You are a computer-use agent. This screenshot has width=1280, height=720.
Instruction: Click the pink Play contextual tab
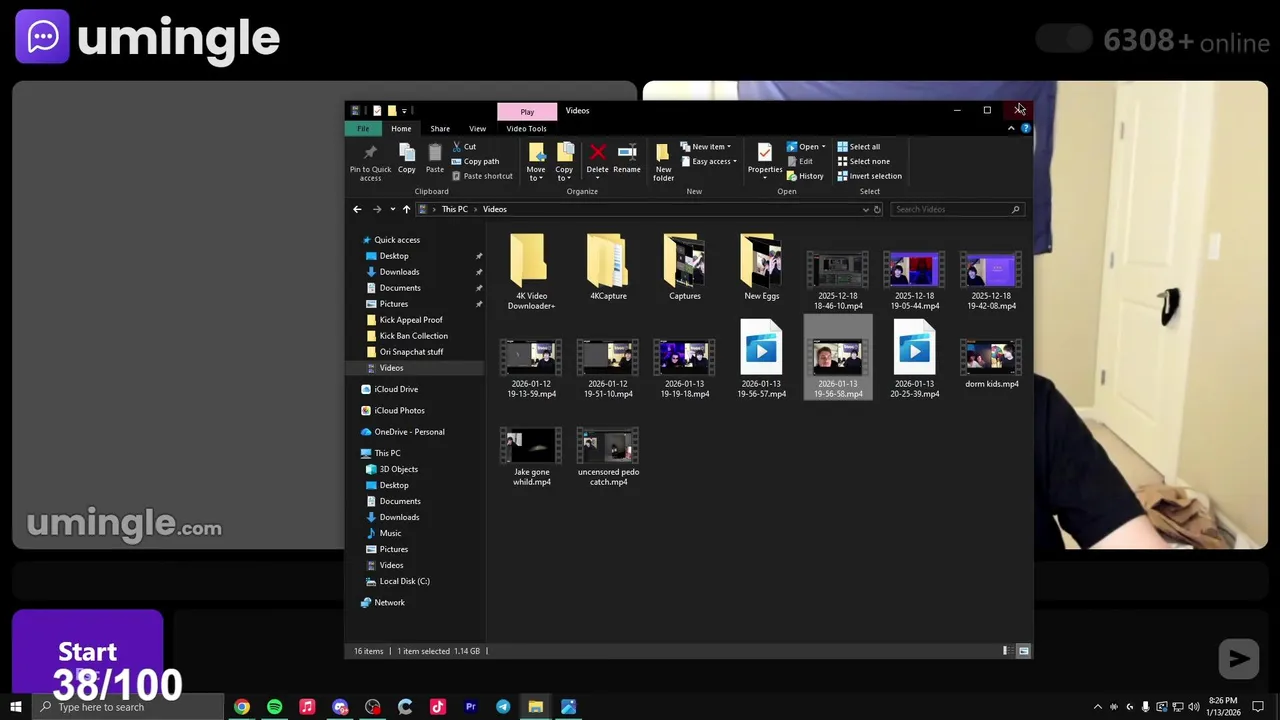(527, 111)
